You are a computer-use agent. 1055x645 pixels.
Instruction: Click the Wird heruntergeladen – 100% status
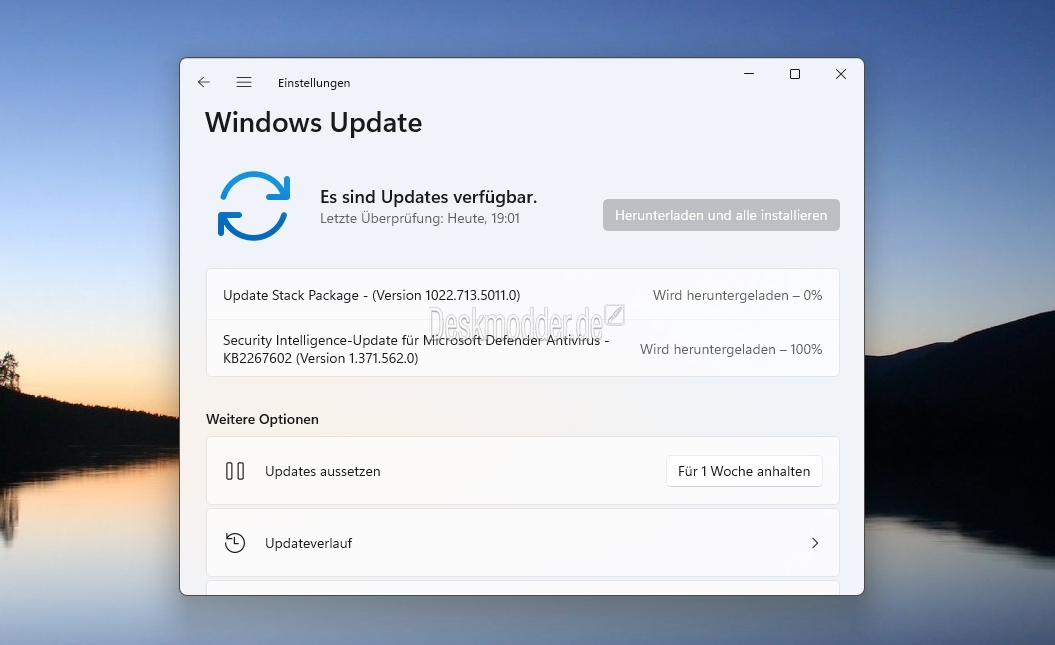731,349
